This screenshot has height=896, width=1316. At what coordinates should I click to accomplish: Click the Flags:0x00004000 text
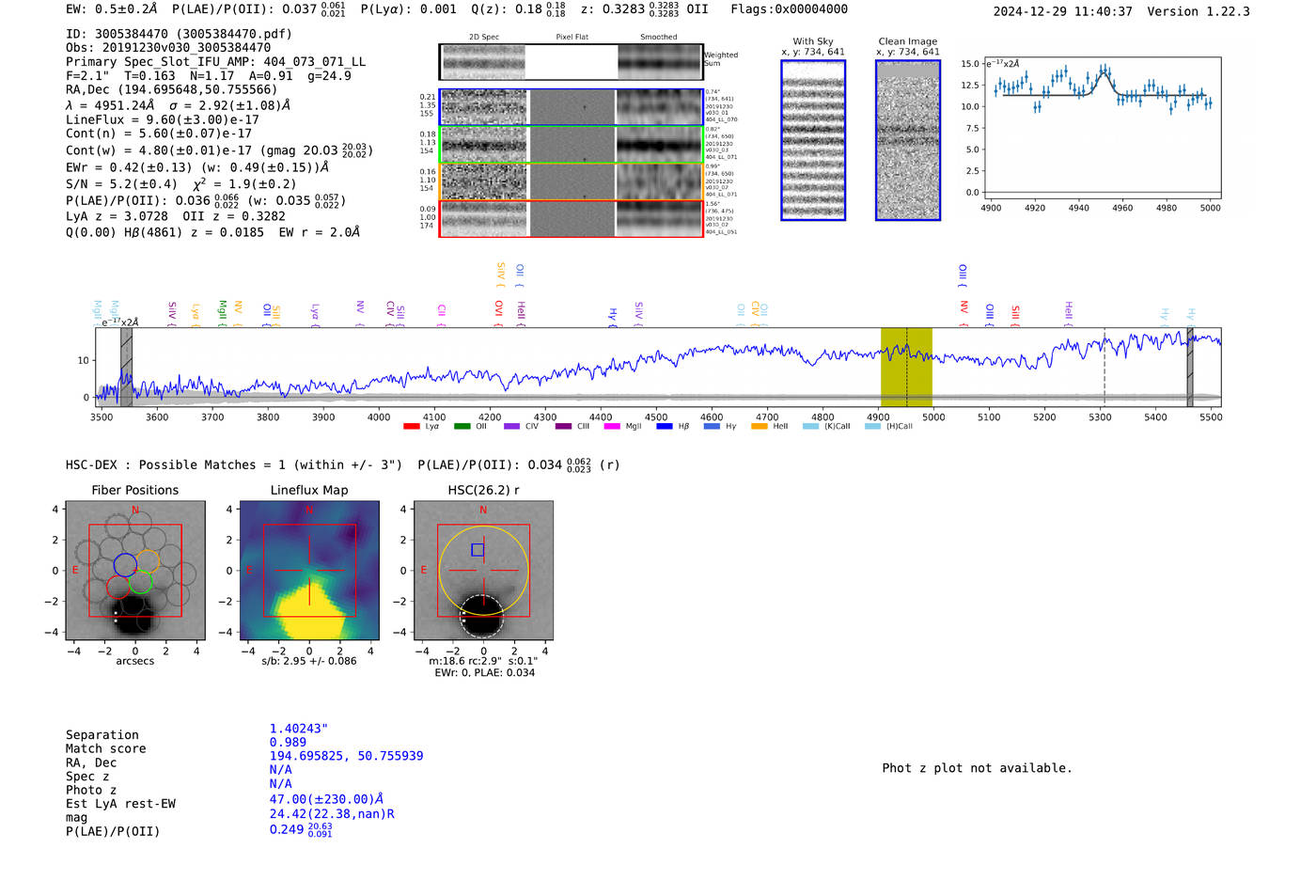789,9
